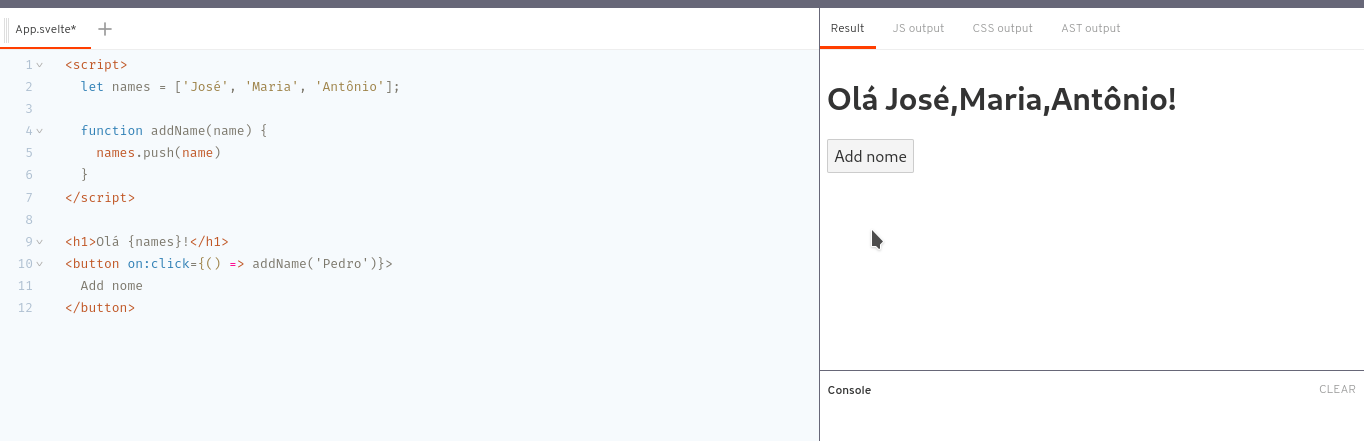This screenshot has width=1364, height=441.
Task: Click line number 8 in gutter
Action: 29,220
